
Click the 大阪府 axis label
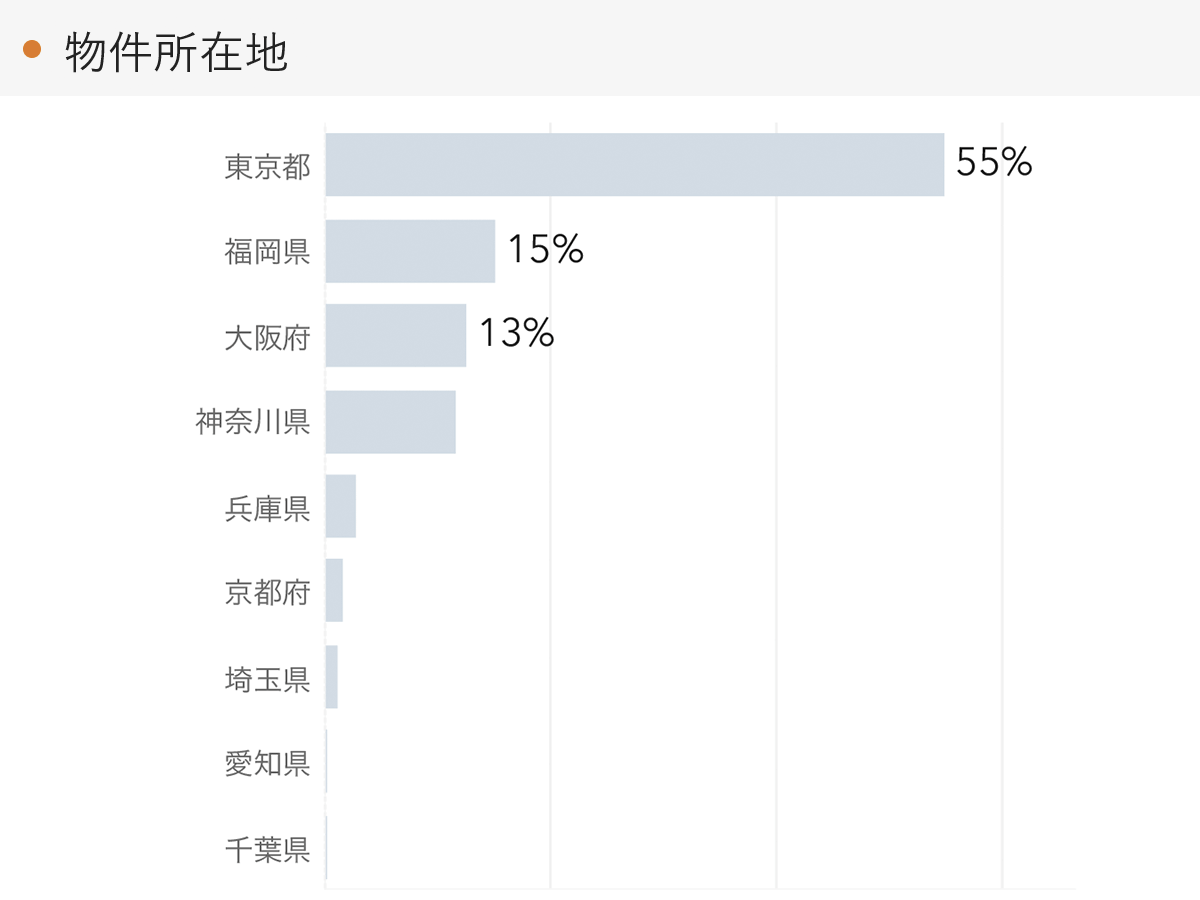(x=267, y=337)
